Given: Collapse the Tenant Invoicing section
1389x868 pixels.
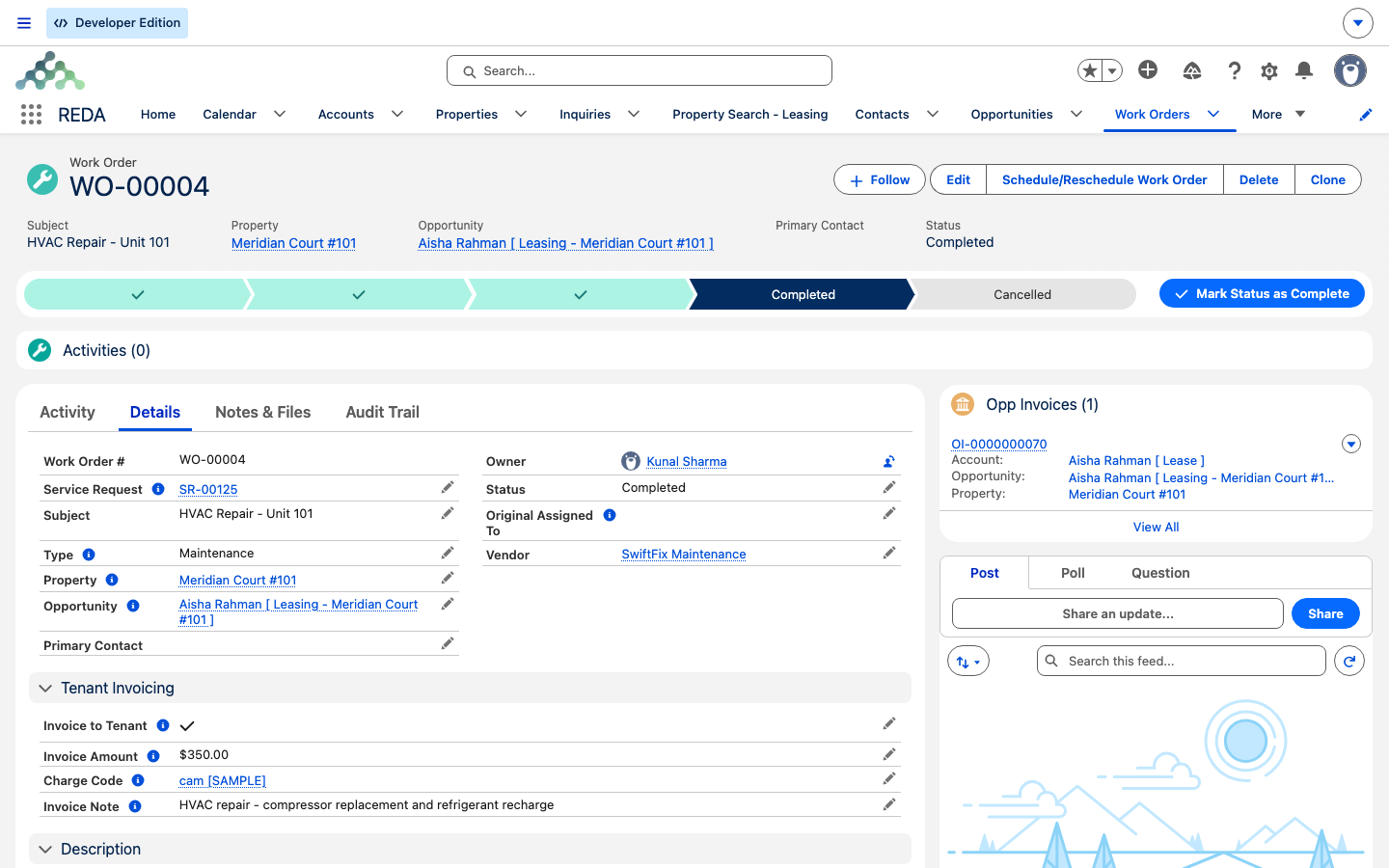Looking at the screenshot, I should [x=45, y=689].
